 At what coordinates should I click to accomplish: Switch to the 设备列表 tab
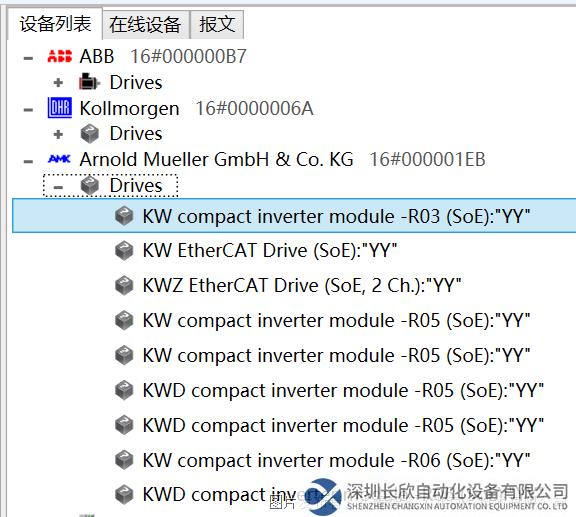pos(55,24)
